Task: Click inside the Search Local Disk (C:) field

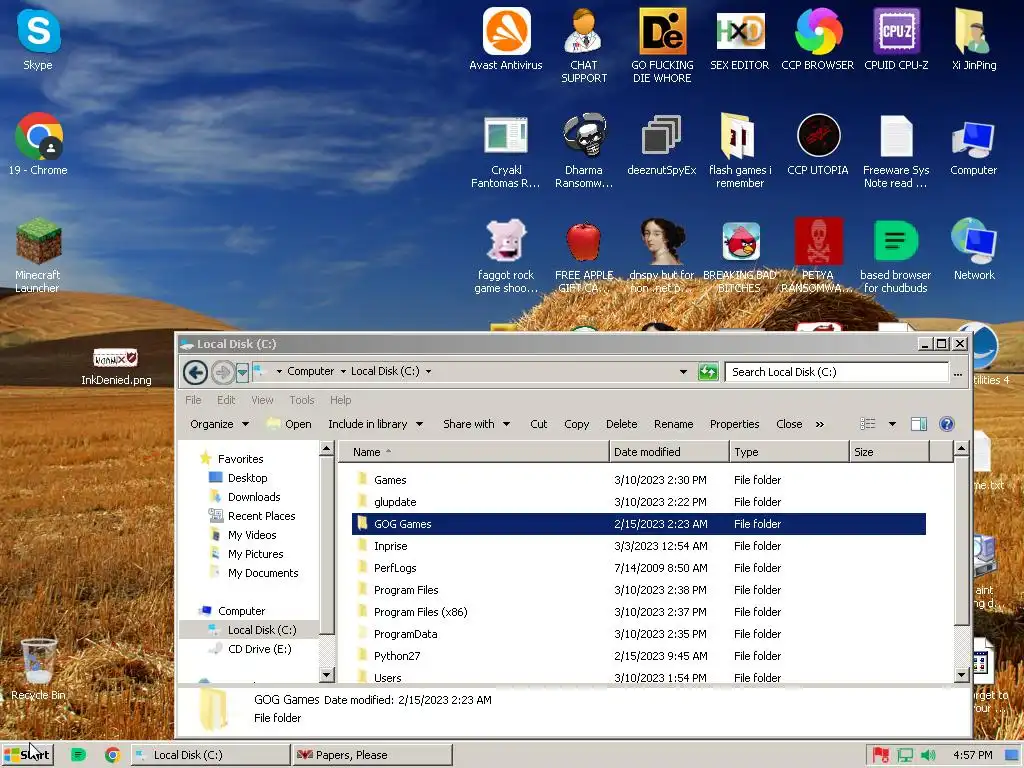Action: [837, 372]
